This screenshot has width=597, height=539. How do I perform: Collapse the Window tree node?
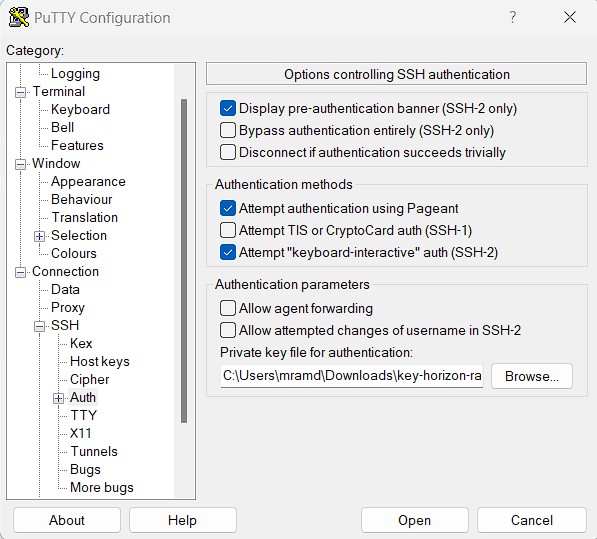click(21, 164)
